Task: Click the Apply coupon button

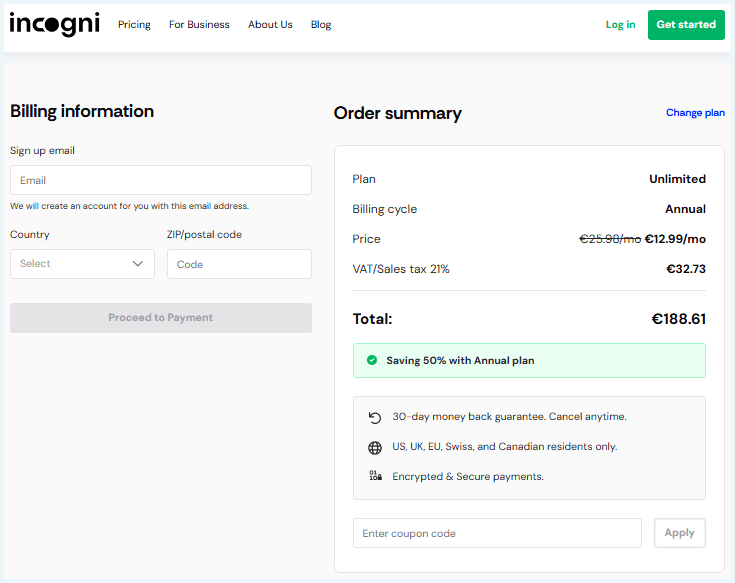Action: [680, 533]
